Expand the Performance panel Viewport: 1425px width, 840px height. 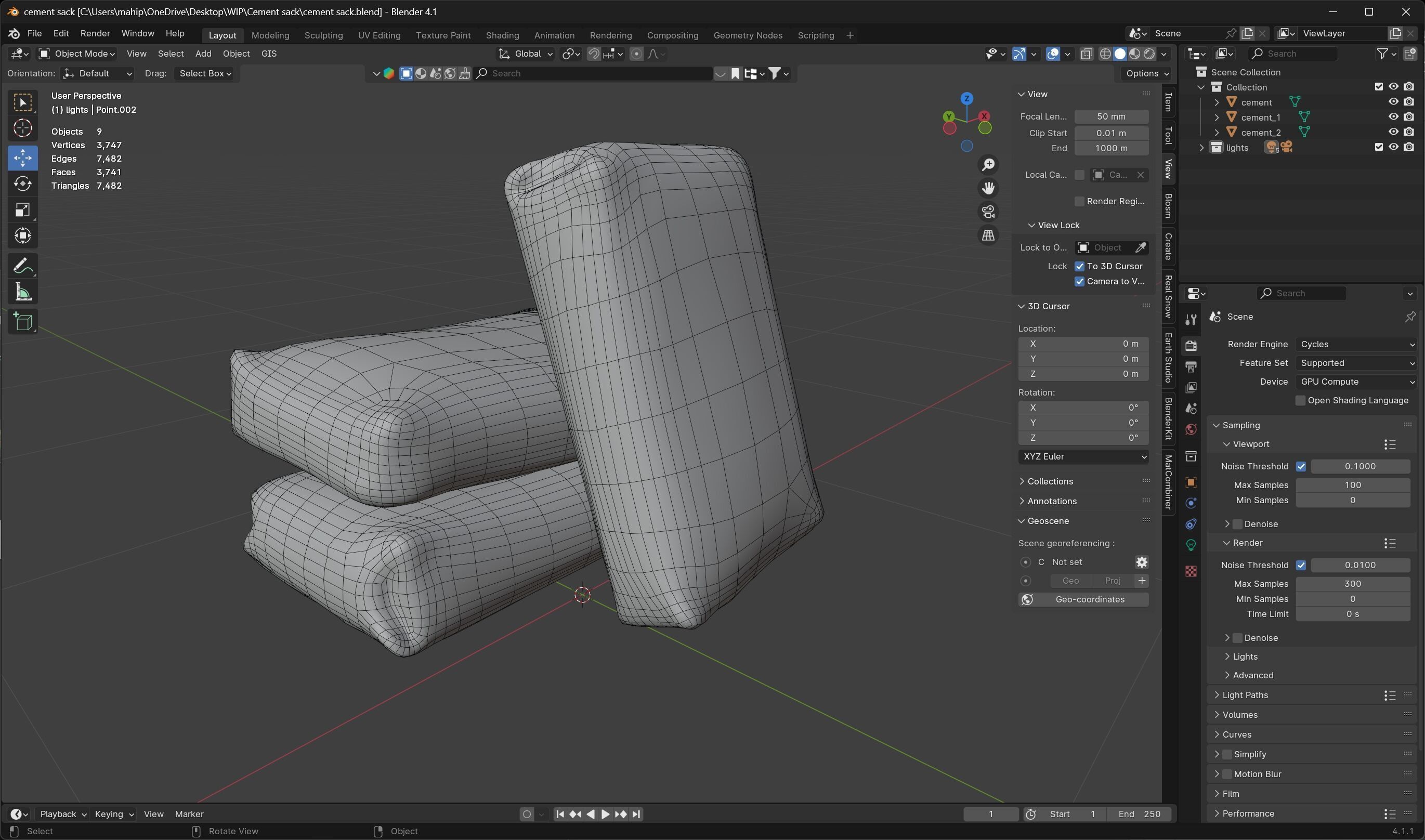point(1248,813)
